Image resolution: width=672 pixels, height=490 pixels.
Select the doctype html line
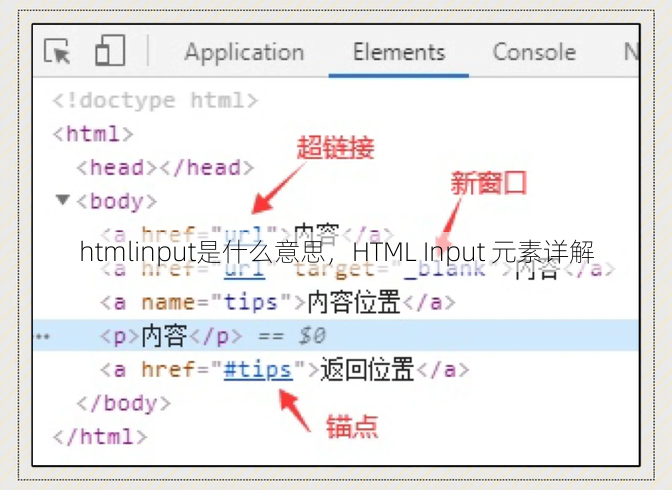click(155, 101)
